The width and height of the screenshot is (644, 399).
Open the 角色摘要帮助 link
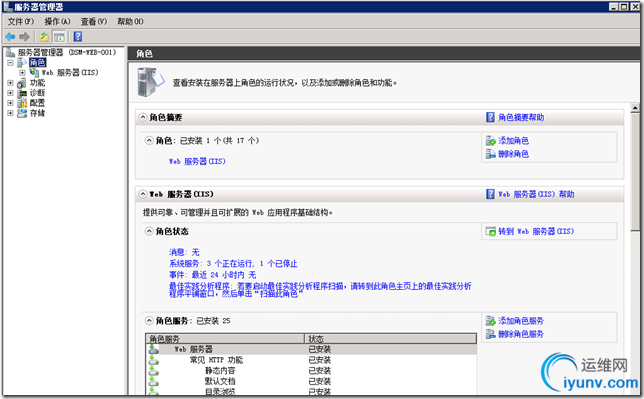coord(521,118)
